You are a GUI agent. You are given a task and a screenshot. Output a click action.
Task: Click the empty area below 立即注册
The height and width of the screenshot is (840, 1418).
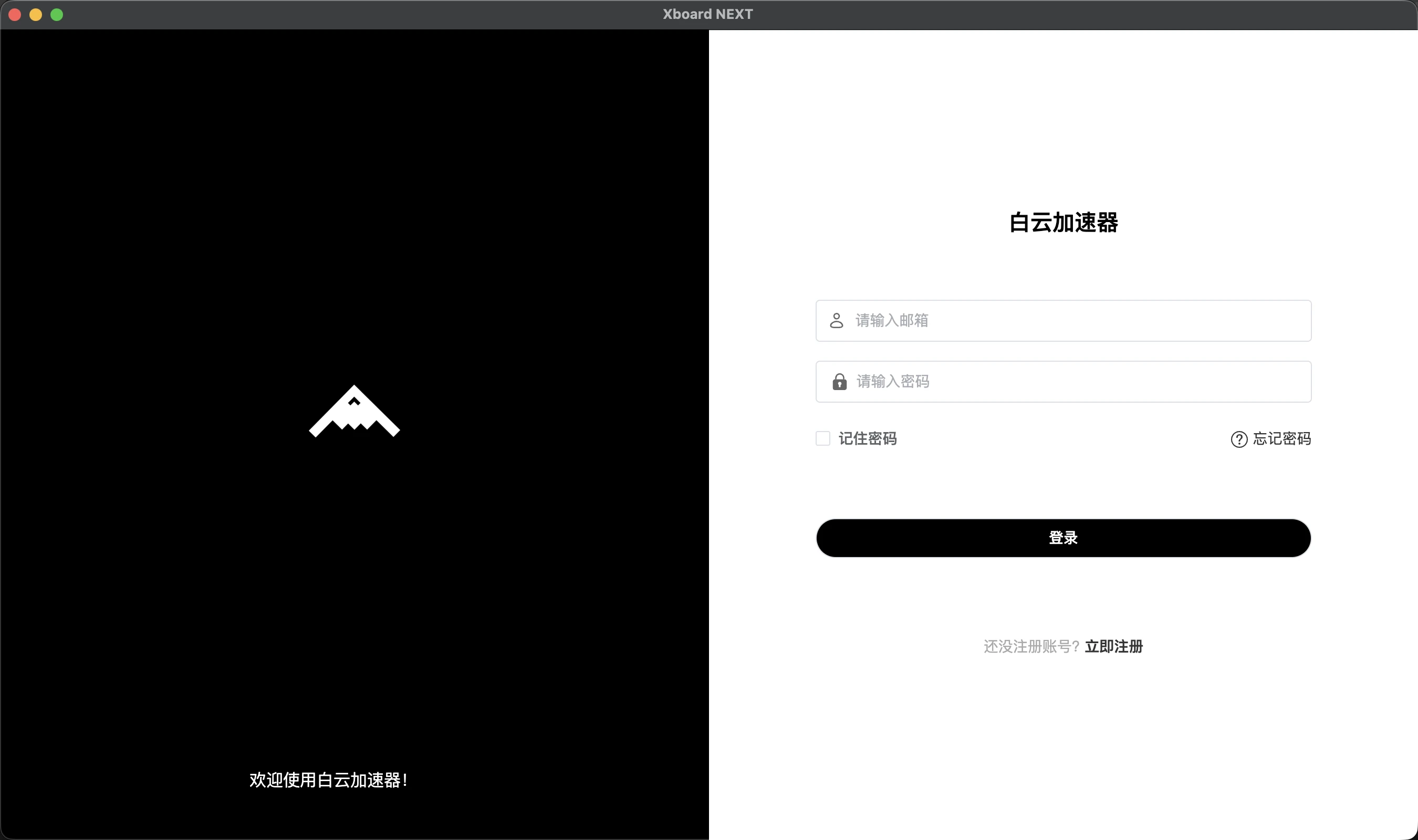(x=1063, y=747)
